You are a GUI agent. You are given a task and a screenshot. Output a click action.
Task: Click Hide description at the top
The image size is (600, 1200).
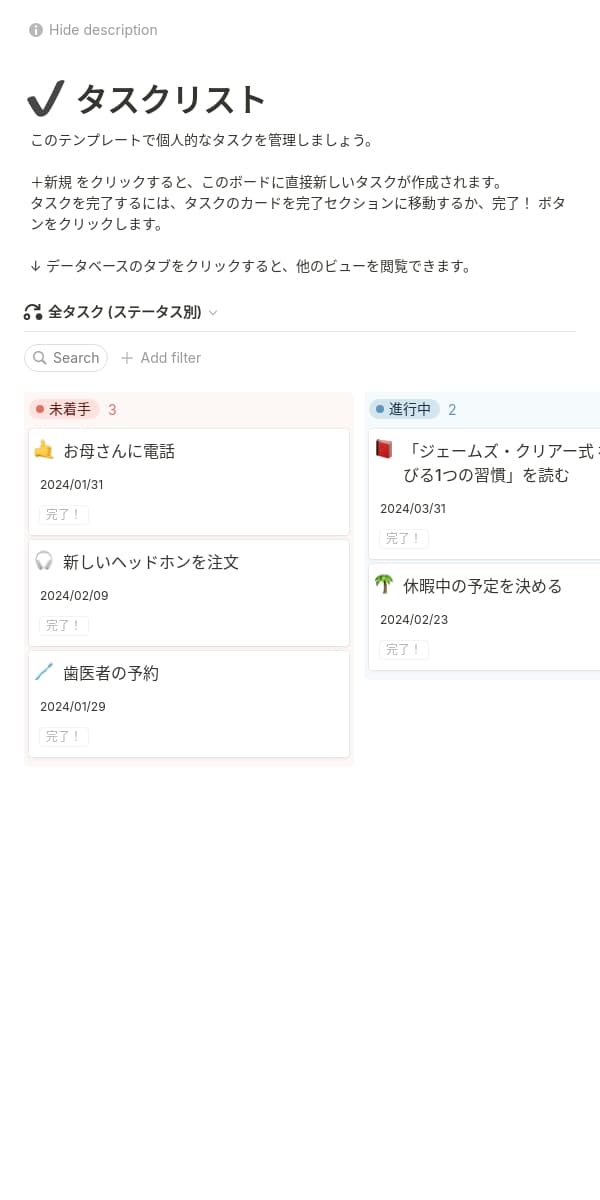[103, 30]
